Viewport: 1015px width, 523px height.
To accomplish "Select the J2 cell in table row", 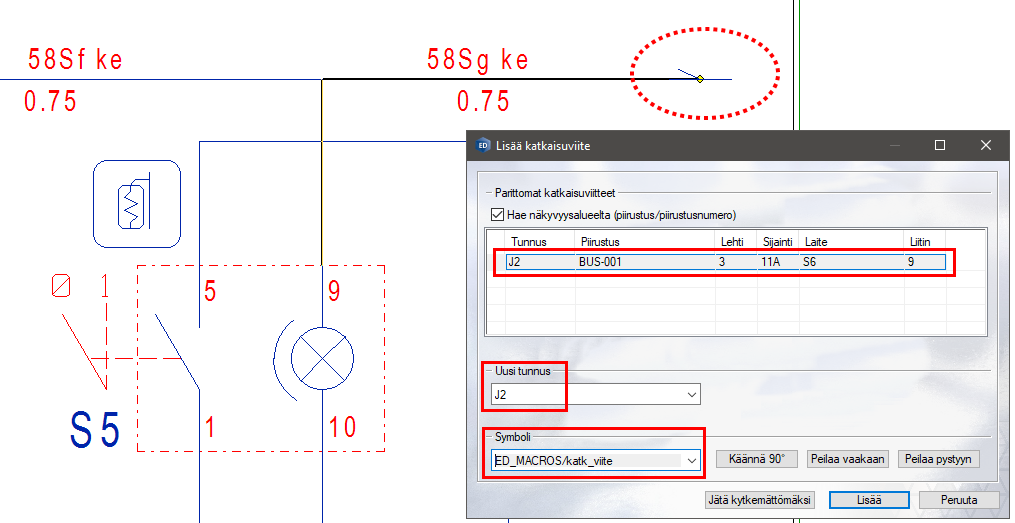I will 540,262.
